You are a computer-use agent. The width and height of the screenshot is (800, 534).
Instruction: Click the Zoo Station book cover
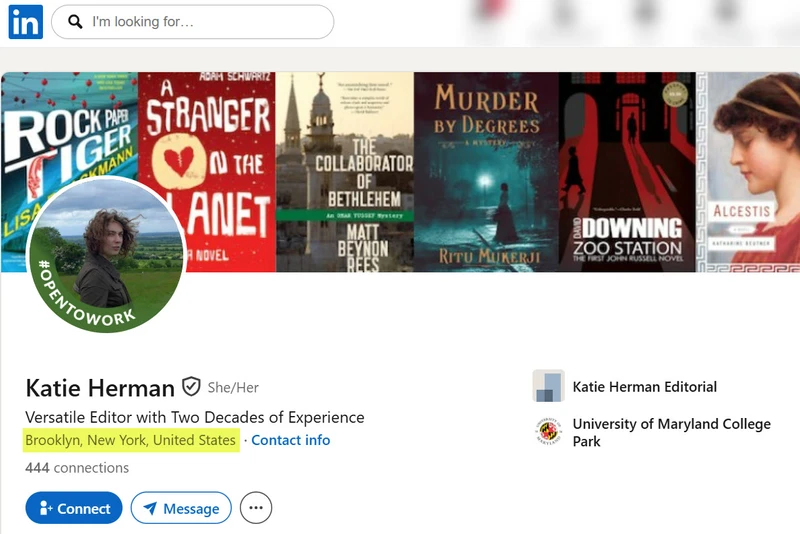tap(627, 172)
